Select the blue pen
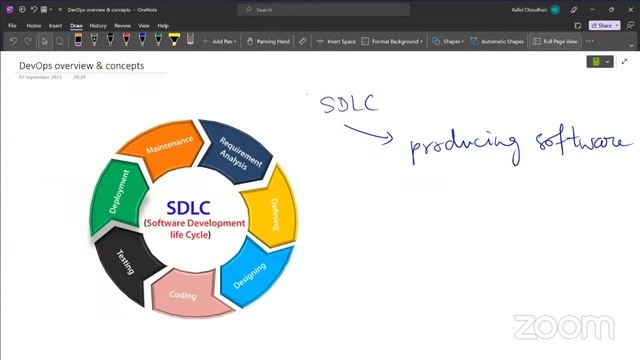Image resolution: width=640 pixels, height=360 pixels. pyautogui.click(x=142, y=40)
